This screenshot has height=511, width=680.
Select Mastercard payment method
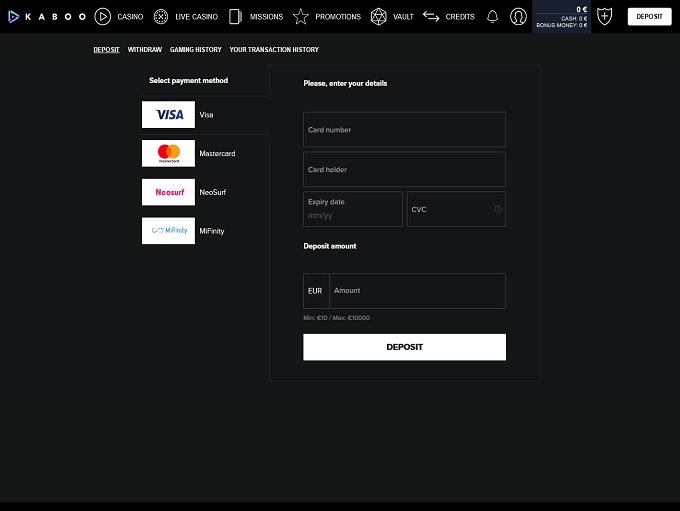pyautogui.click(x=169, y=153)
